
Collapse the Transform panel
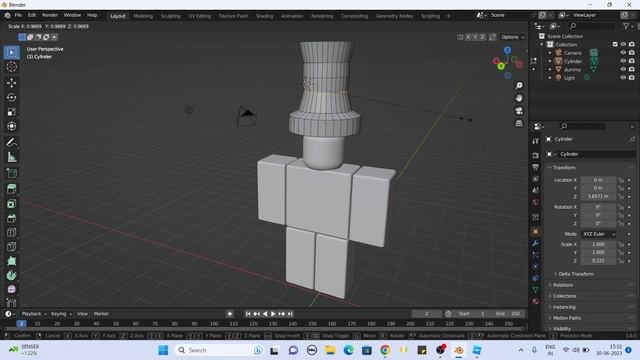[x=564, y=167]
